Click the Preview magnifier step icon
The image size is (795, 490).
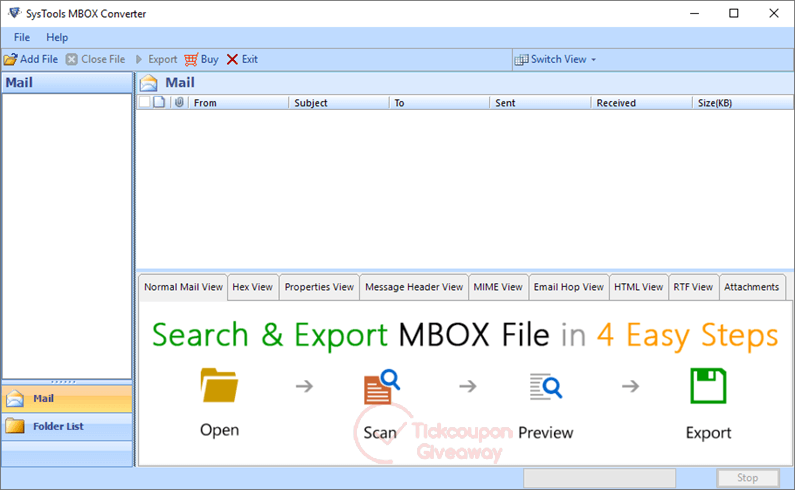(546, 387)
